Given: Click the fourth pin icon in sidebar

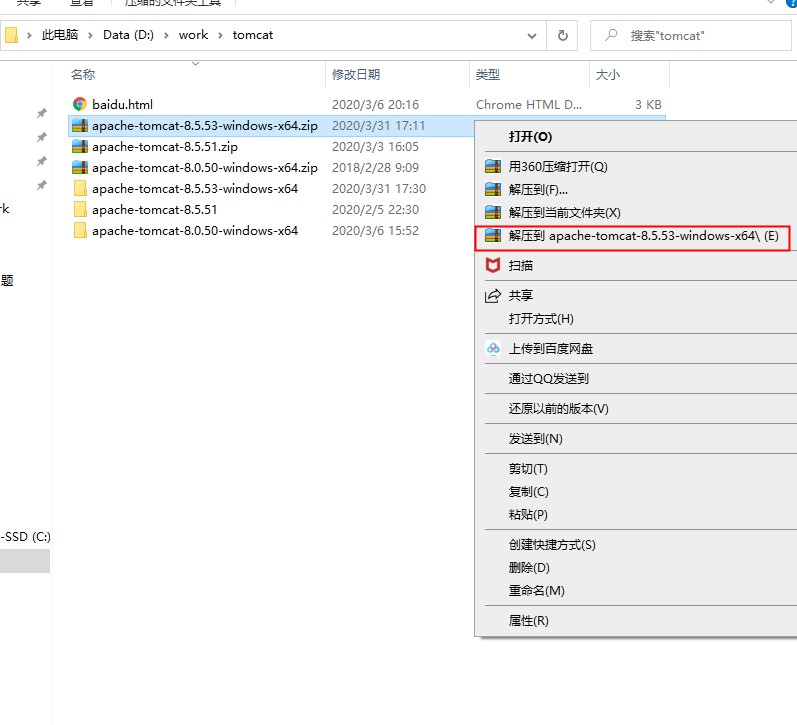Looking at the screenshot, I should (x=42, y=185).
